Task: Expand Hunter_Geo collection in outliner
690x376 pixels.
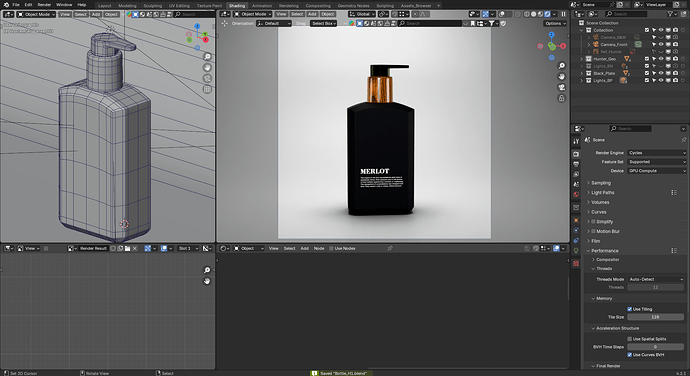Action: click(x=582, y=59)
